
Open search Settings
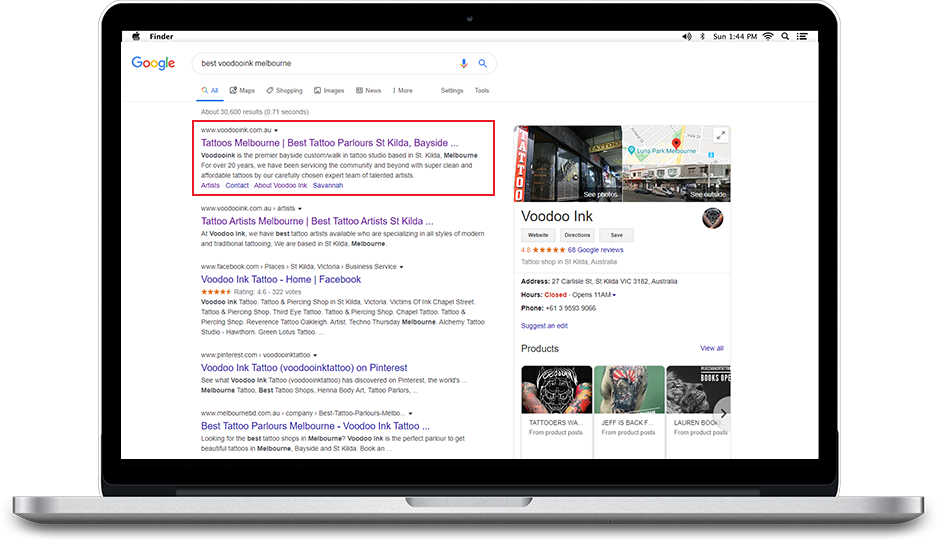pyautogui.click(x=452, y=90)
